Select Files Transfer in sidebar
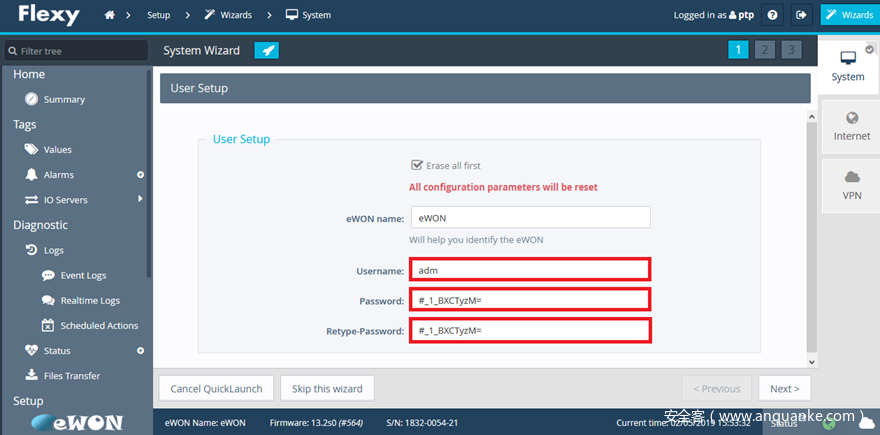Viewport: 880px width, 435px height. pos(72,376)
